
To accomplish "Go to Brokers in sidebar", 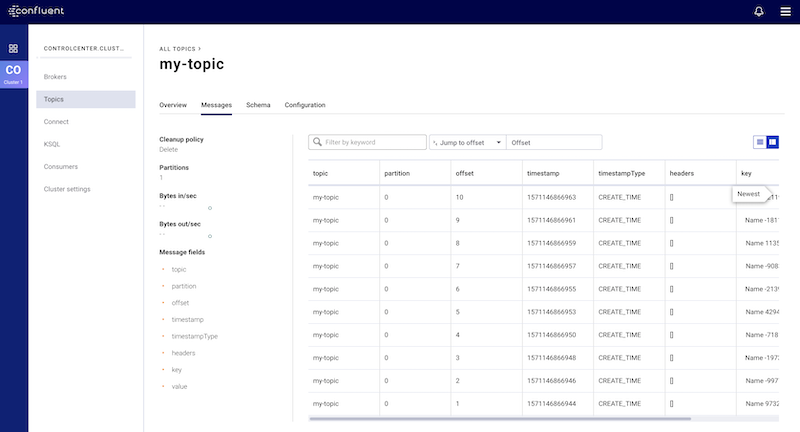I will pos(55,77).
